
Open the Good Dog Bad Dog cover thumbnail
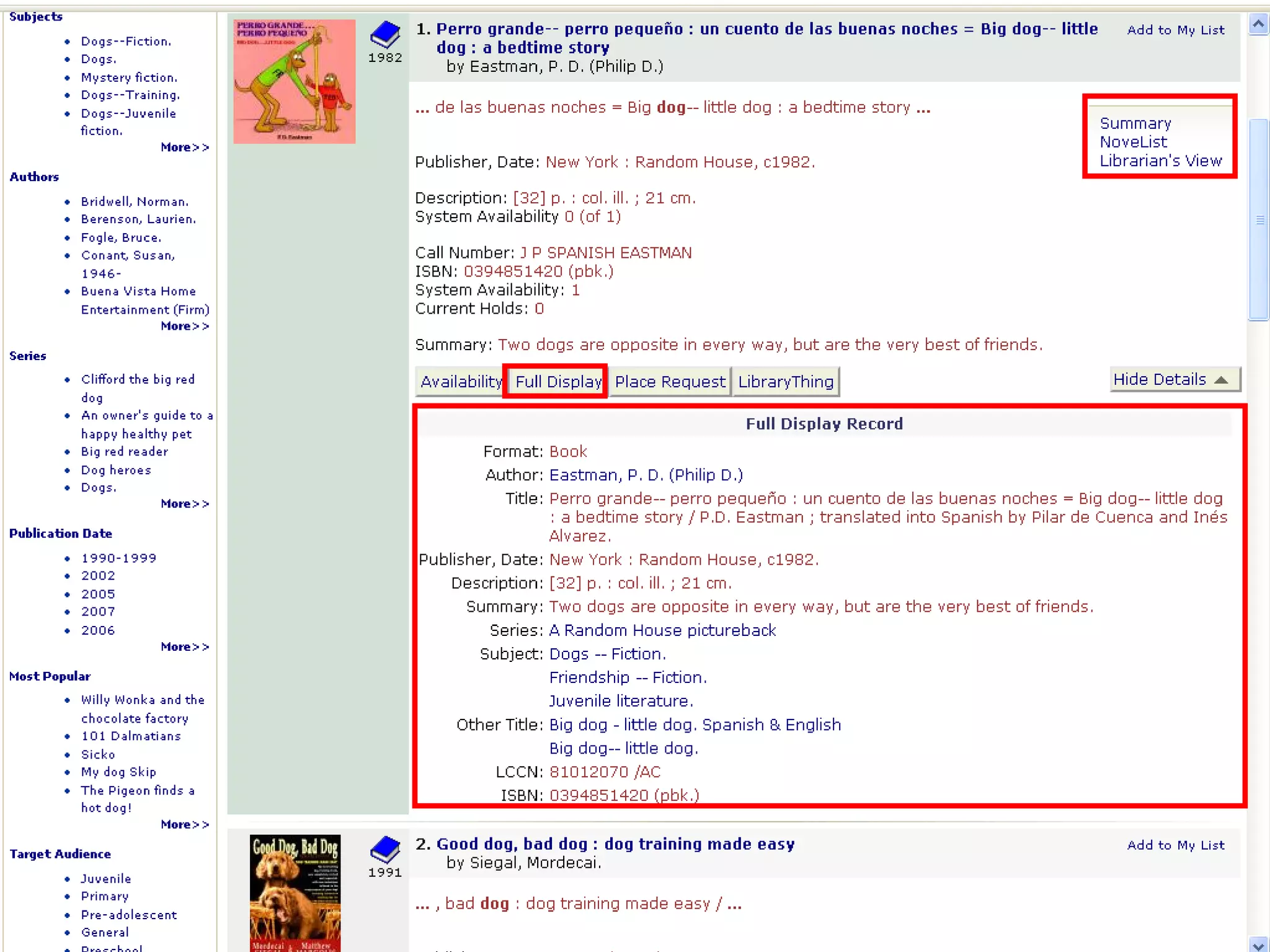click(x=295, y=892)
